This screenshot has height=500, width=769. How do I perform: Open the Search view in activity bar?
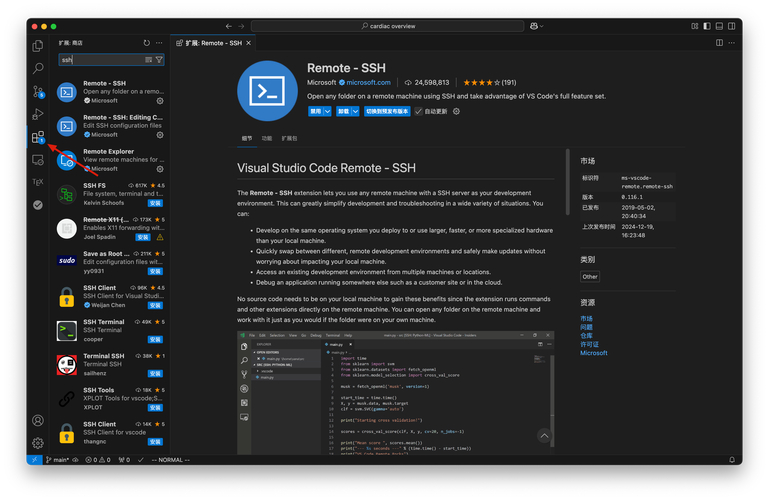38,69
